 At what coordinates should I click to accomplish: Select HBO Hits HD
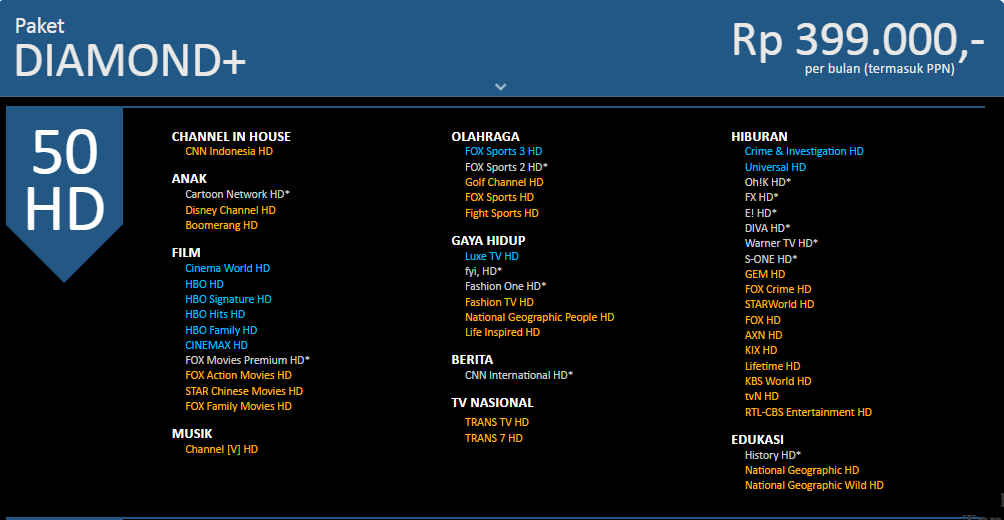215,314
